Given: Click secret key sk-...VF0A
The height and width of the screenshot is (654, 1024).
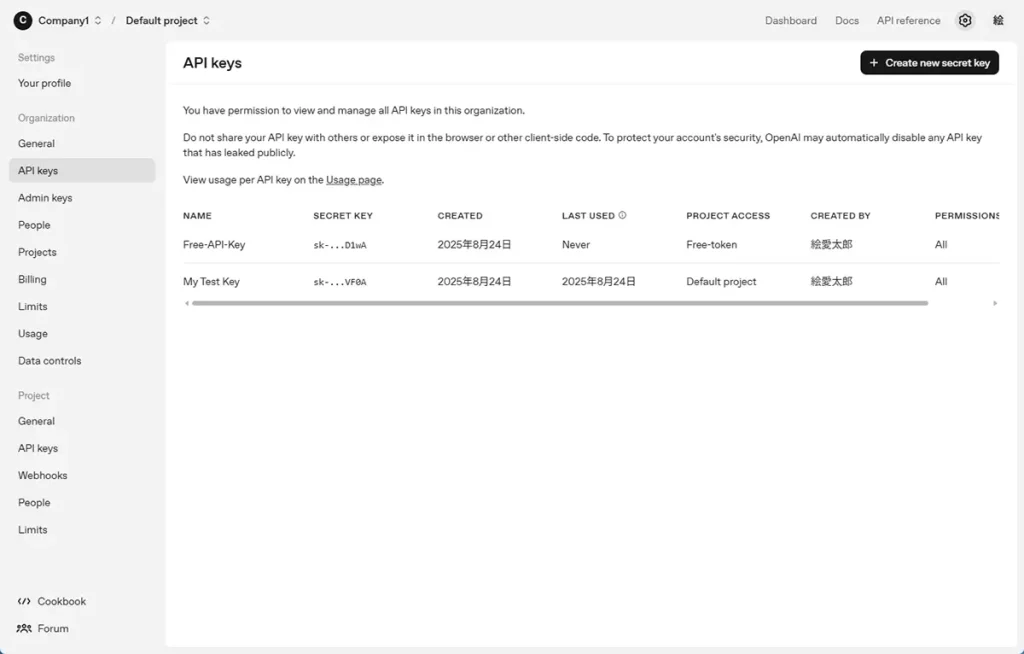Looking at the screenshot, I should click(x=340, y=282).
